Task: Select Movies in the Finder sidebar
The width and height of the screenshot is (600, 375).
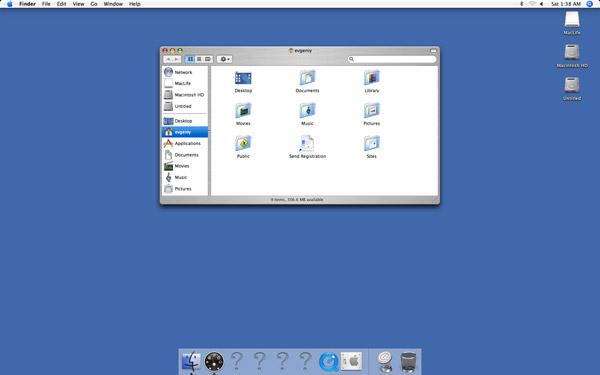Action: [x=185, y=166]
